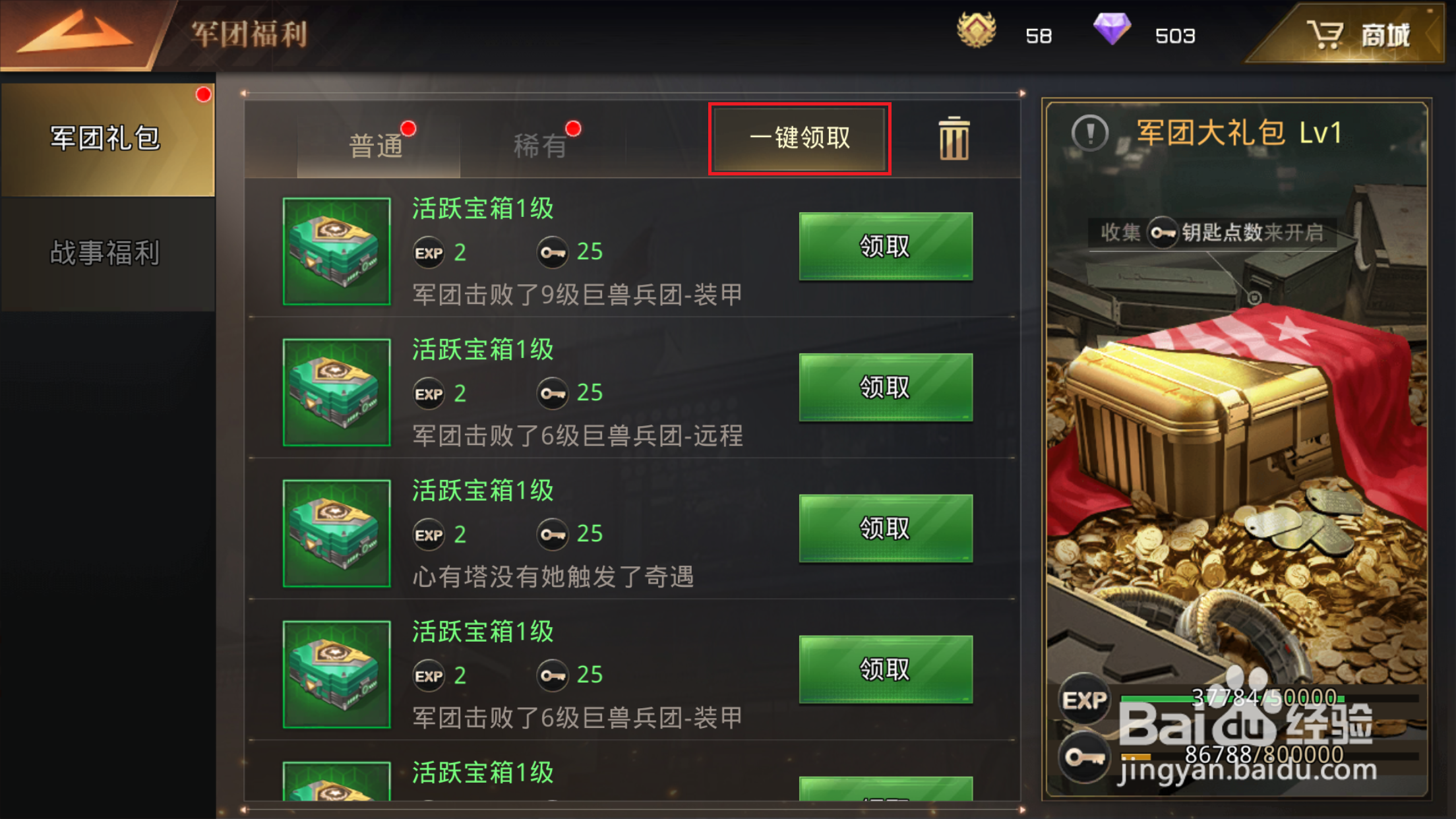Viewport: 1456px width, 819px height.
Task: Click the EXP progress bar 37784/50000
Action: tap(1269, 698)
